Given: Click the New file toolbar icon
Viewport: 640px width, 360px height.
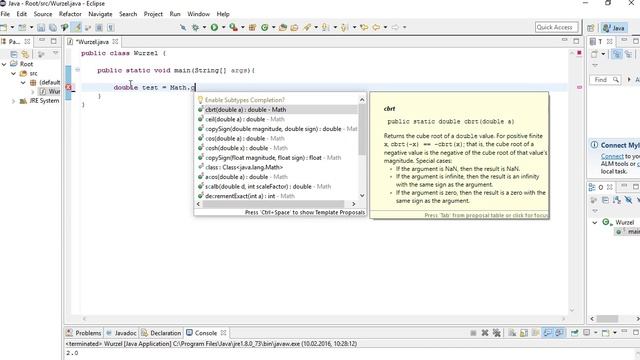Looking at the screenshot, I should coord(4,28).
